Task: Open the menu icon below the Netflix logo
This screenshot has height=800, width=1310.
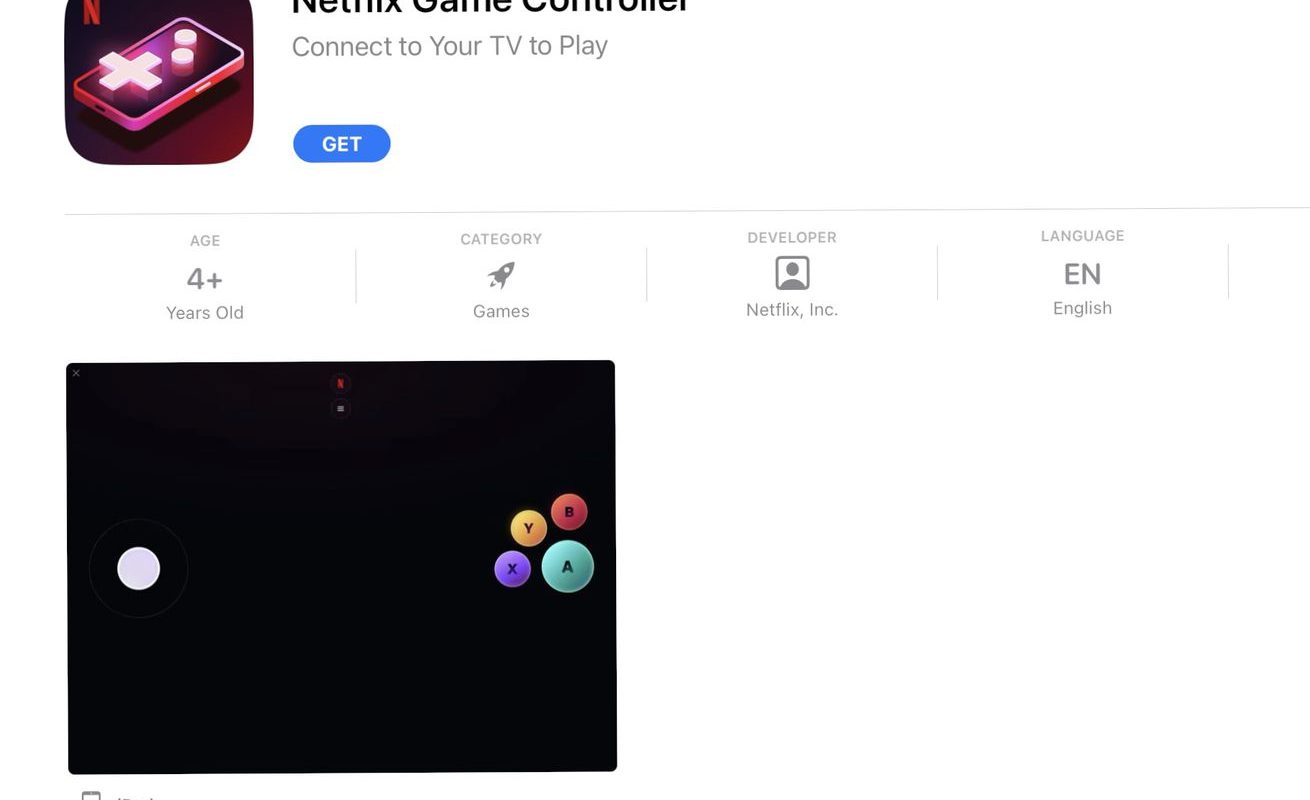Action: 340,408
